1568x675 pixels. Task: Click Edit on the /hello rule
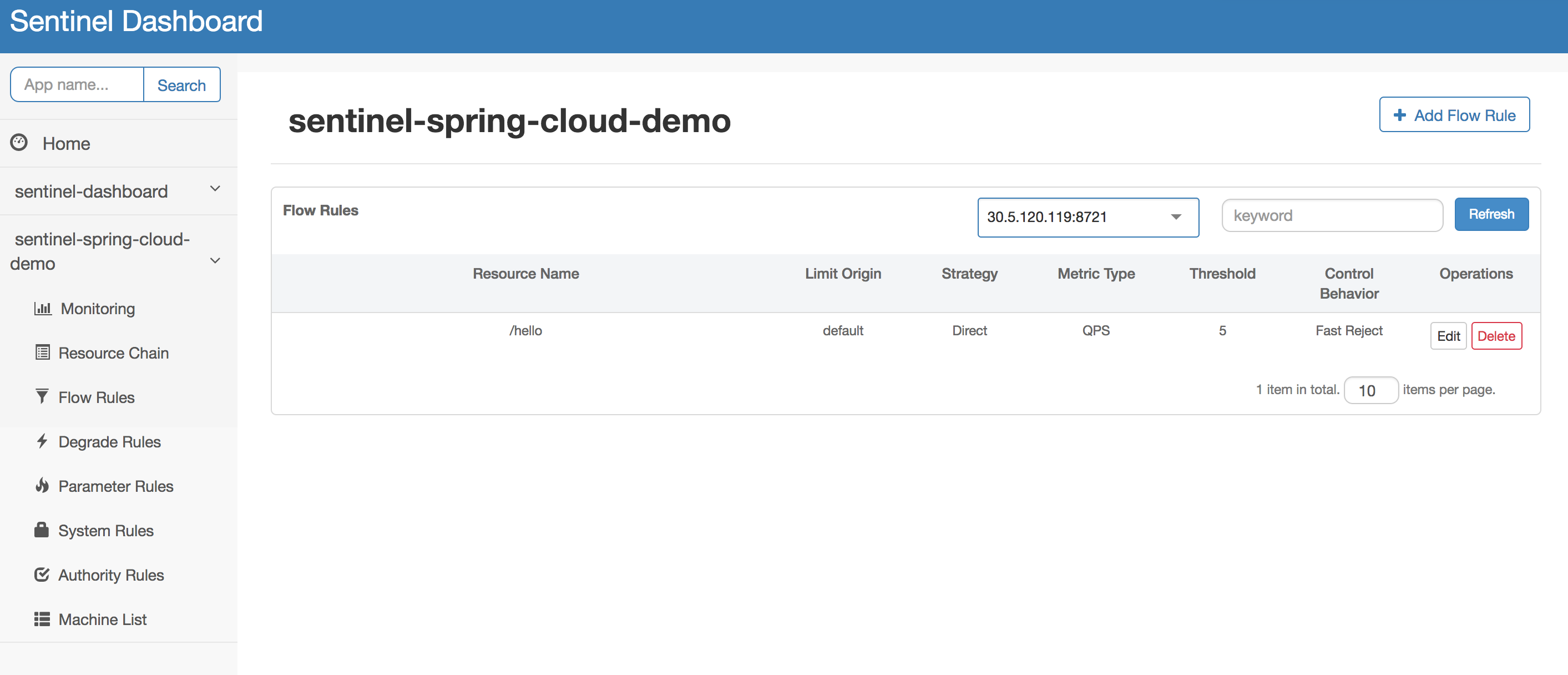tap(1448, 335)
